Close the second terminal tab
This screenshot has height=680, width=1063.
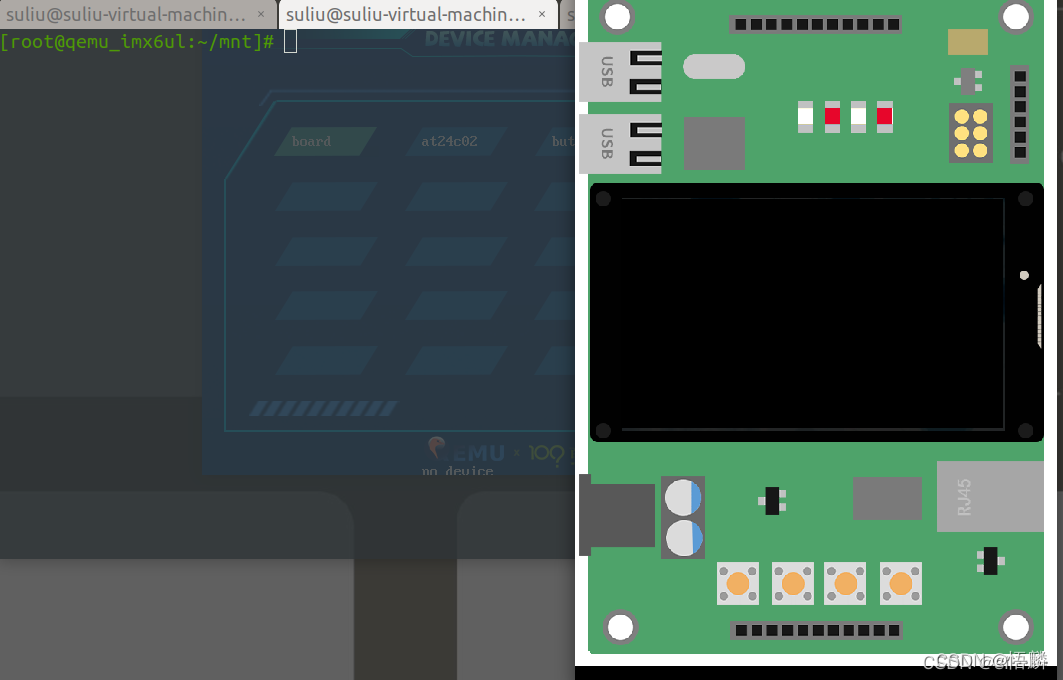[x=542, y=14]
